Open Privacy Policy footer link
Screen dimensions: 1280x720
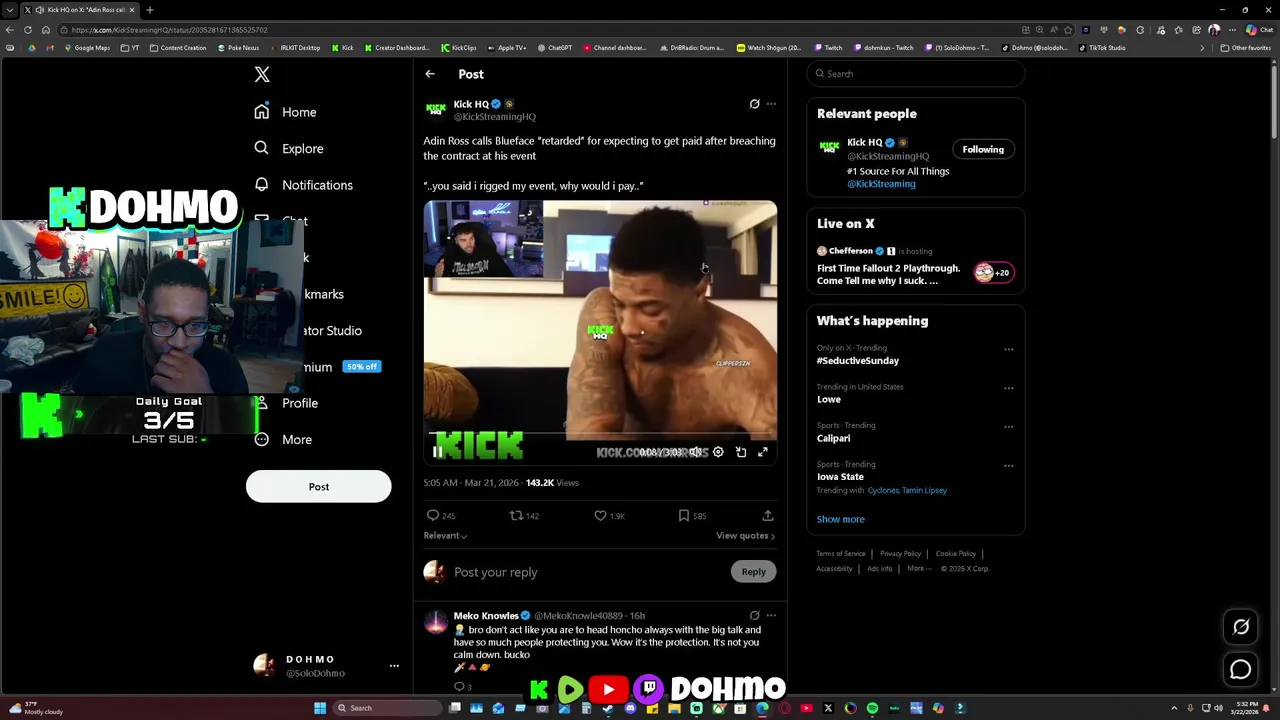[x=900, y=554]
